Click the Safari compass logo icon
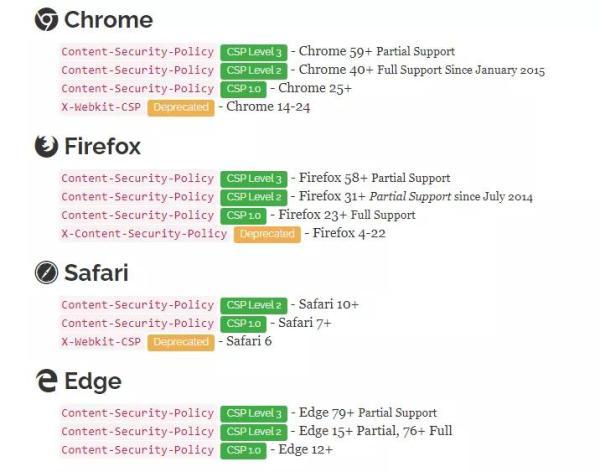Screen dimensions: 600x472 (x=46, y=273)
